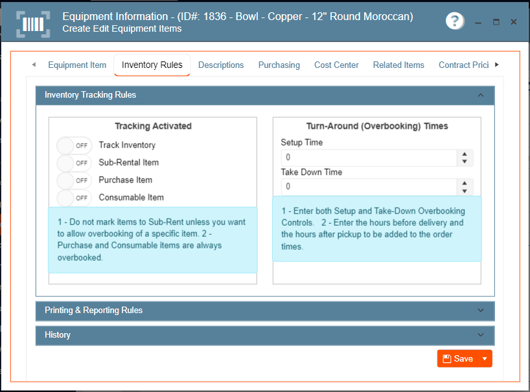
Task: Switch to the Related Items tab
Action: tap(399, 65)
